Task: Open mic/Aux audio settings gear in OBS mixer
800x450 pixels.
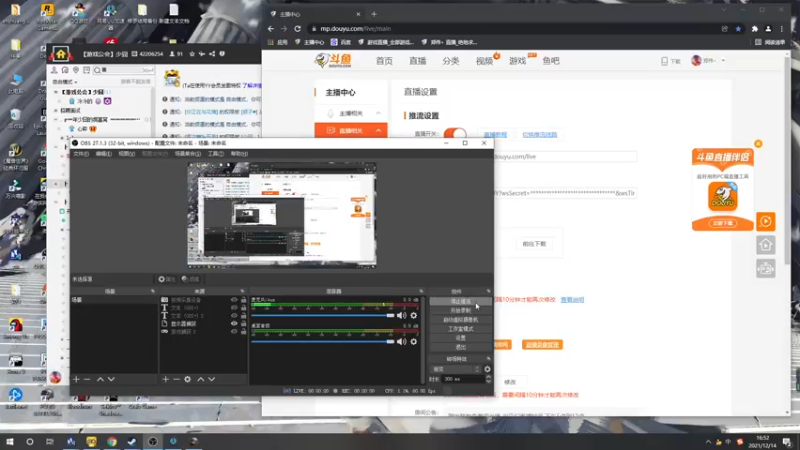Action: tap(414, 316)
